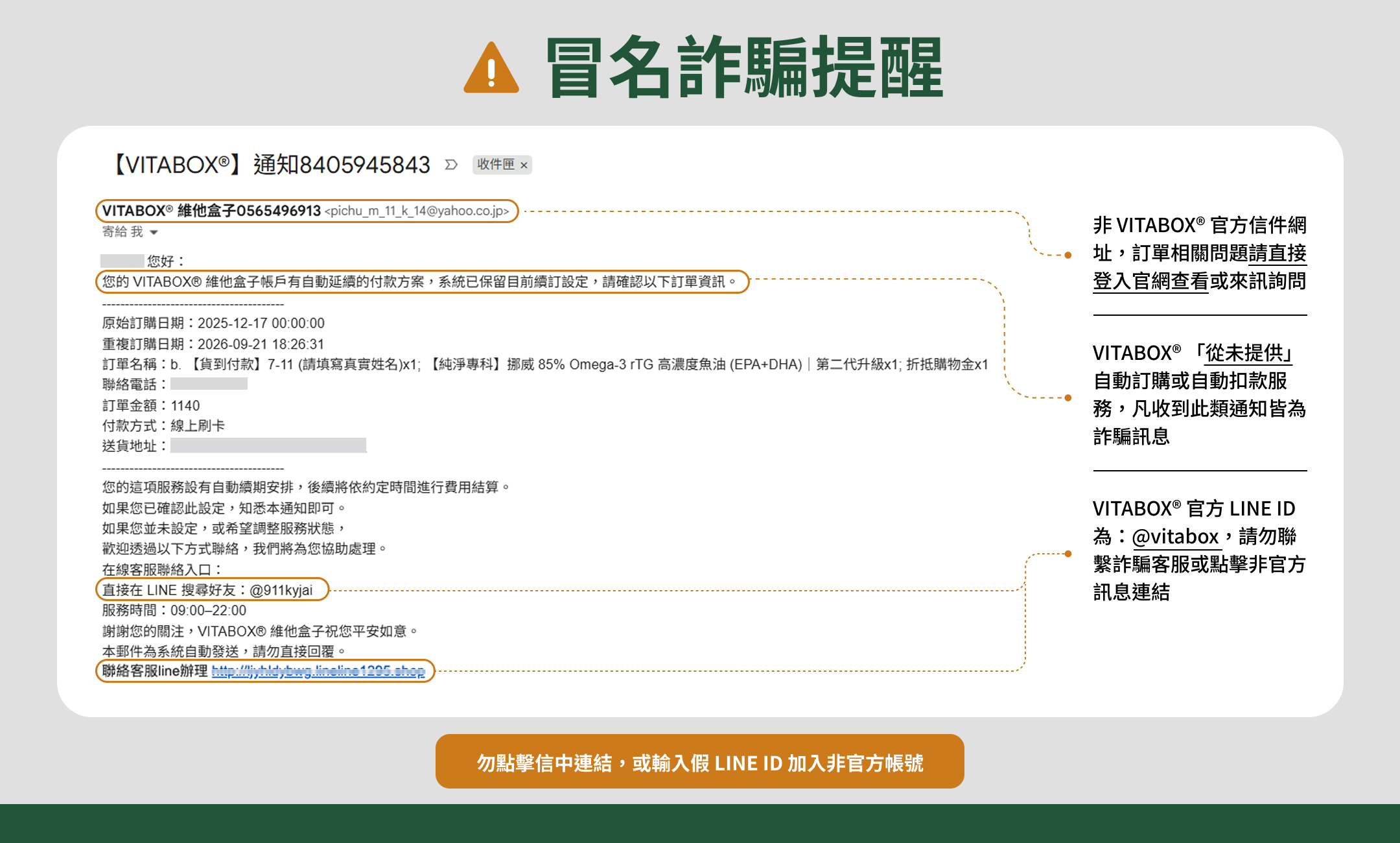Click the redacted 送貨地址 field
The width and height of the screenshot is (1400, 843).
pos(268,445)
